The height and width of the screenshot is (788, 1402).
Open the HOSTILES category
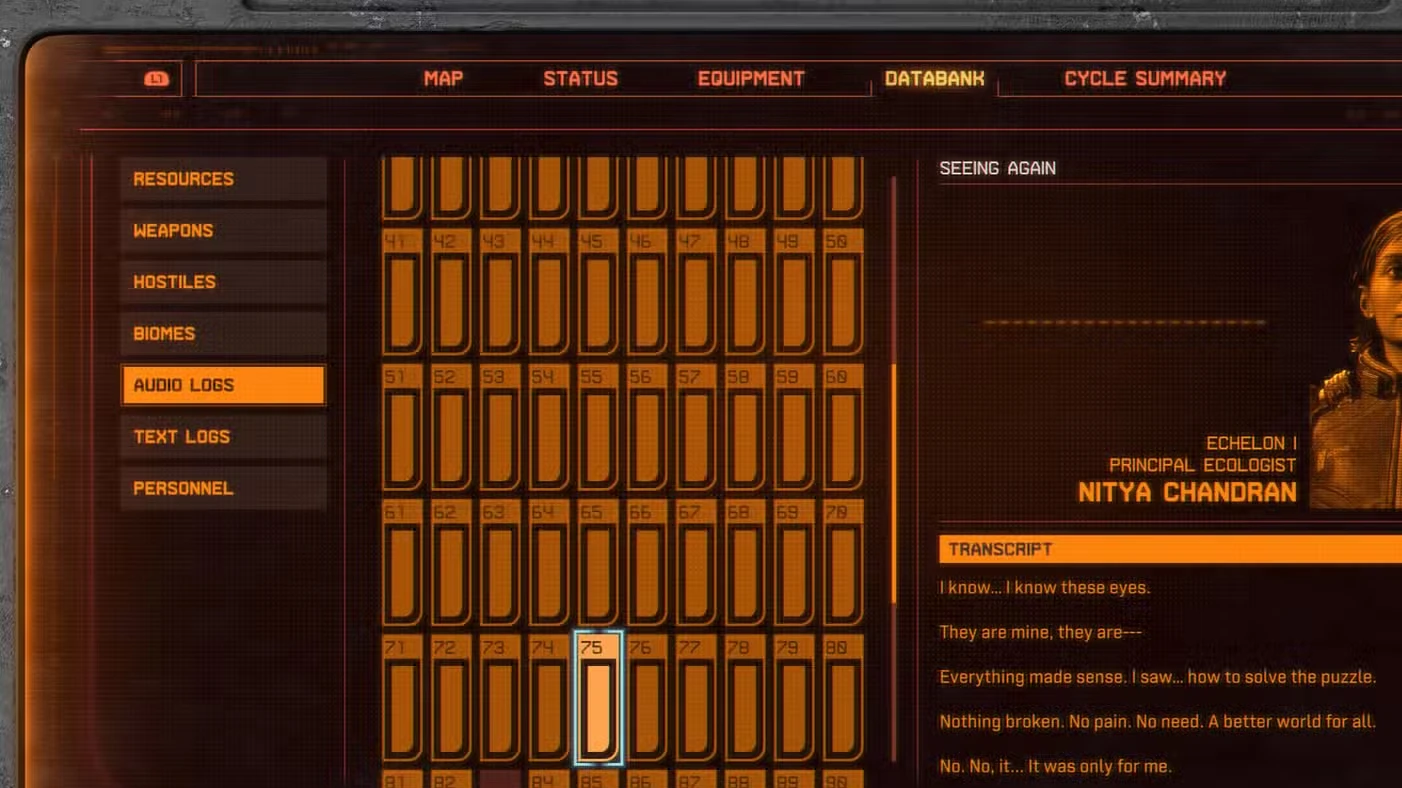pyautogui.click(x=224, y=282)
